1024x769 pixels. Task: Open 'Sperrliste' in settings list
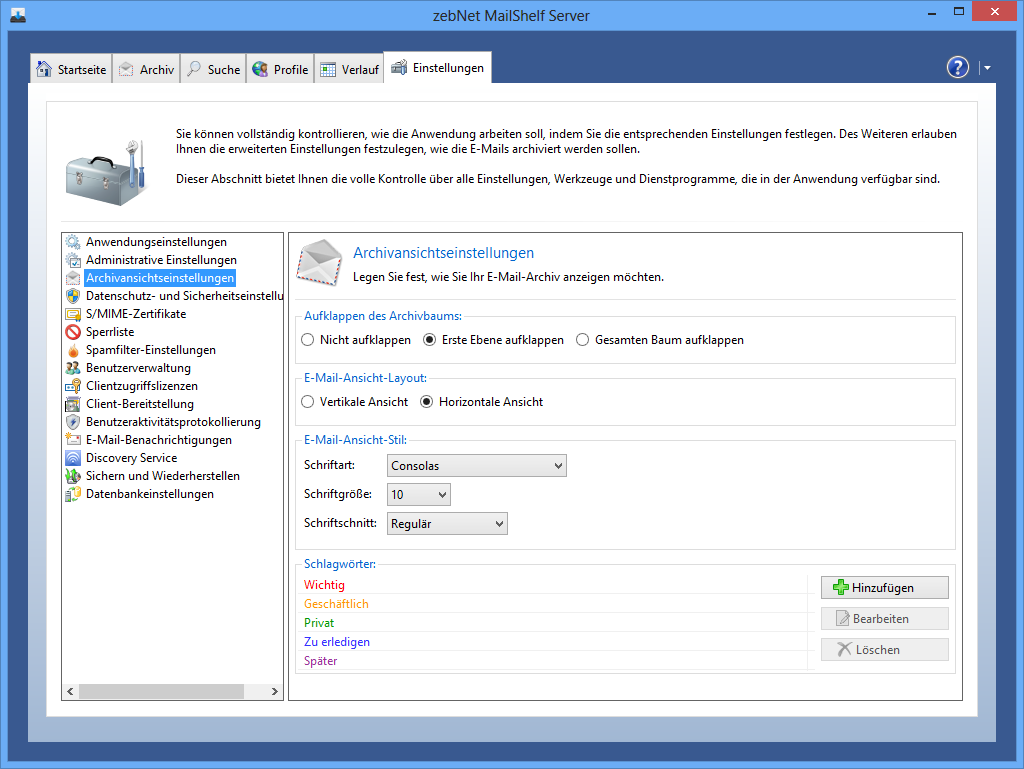(x=110, y=332)
